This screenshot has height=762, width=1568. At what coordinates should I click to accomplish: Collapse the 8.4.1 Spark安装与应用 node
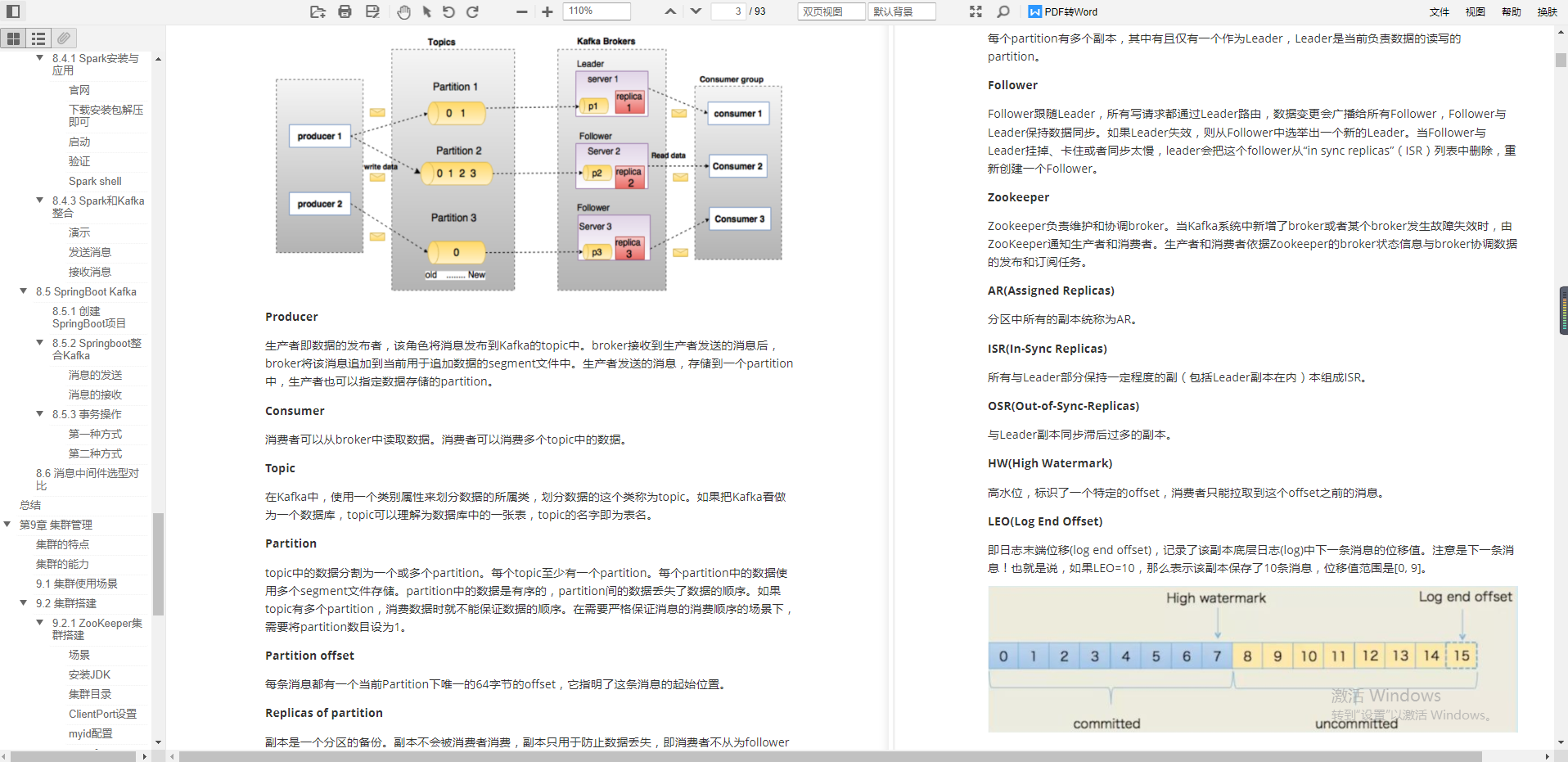(40, 58)
